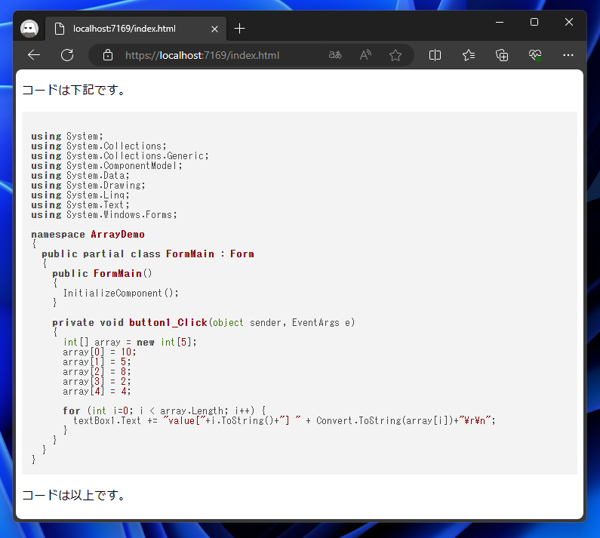Close the browser window
Screen dimensions: 600x538
(569, 23)
